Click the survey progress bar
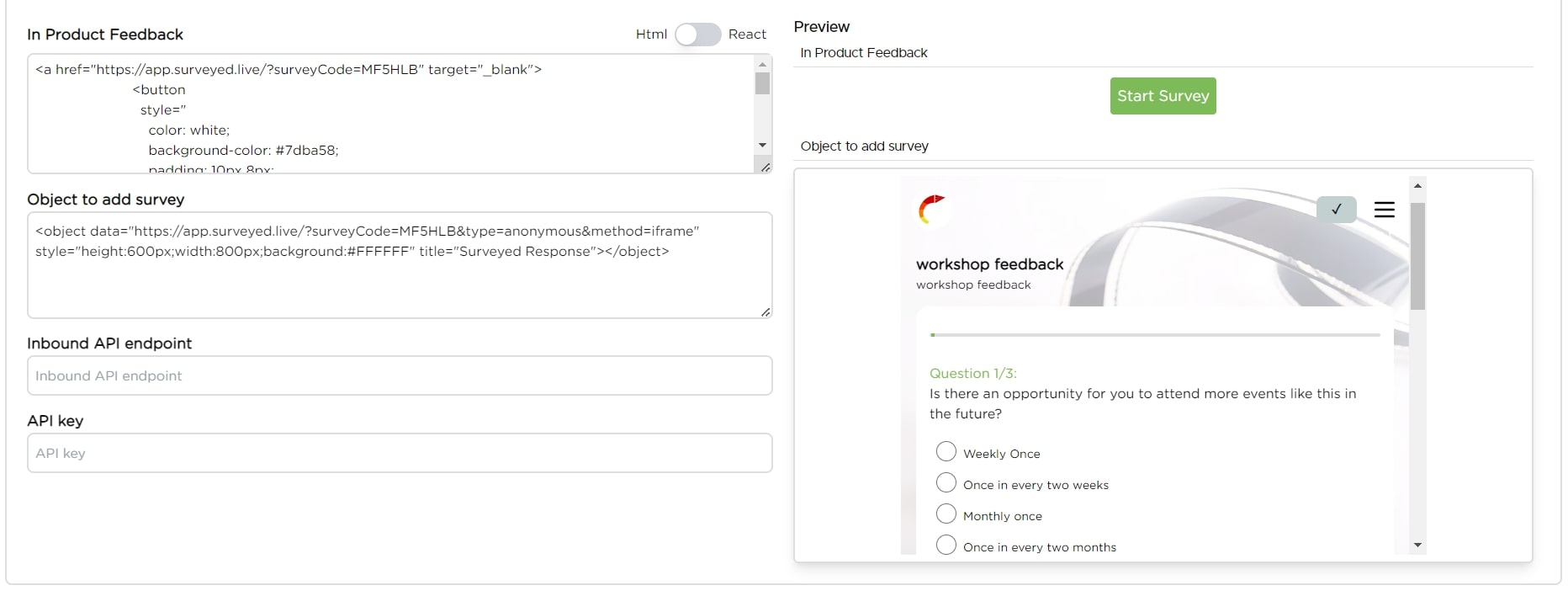 (1155, 335)
